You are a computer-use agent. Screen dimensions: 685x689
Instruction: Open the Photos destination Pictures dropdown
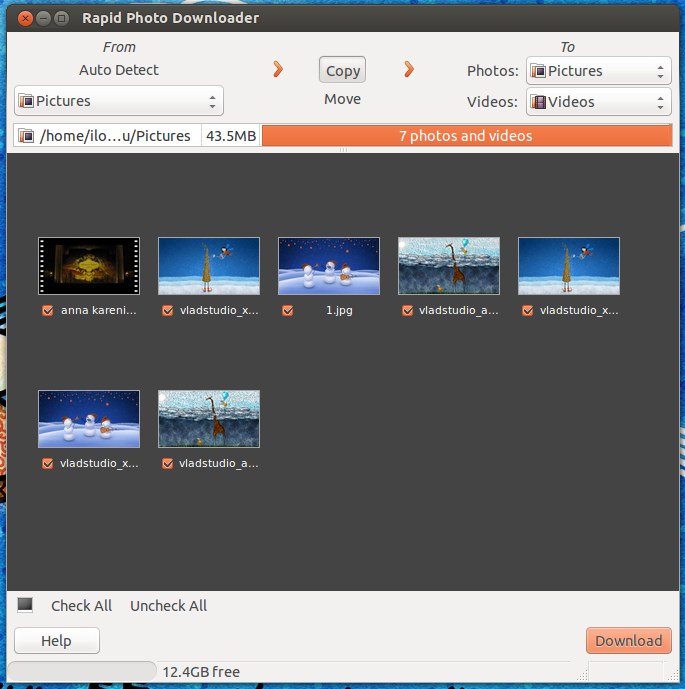598,71
